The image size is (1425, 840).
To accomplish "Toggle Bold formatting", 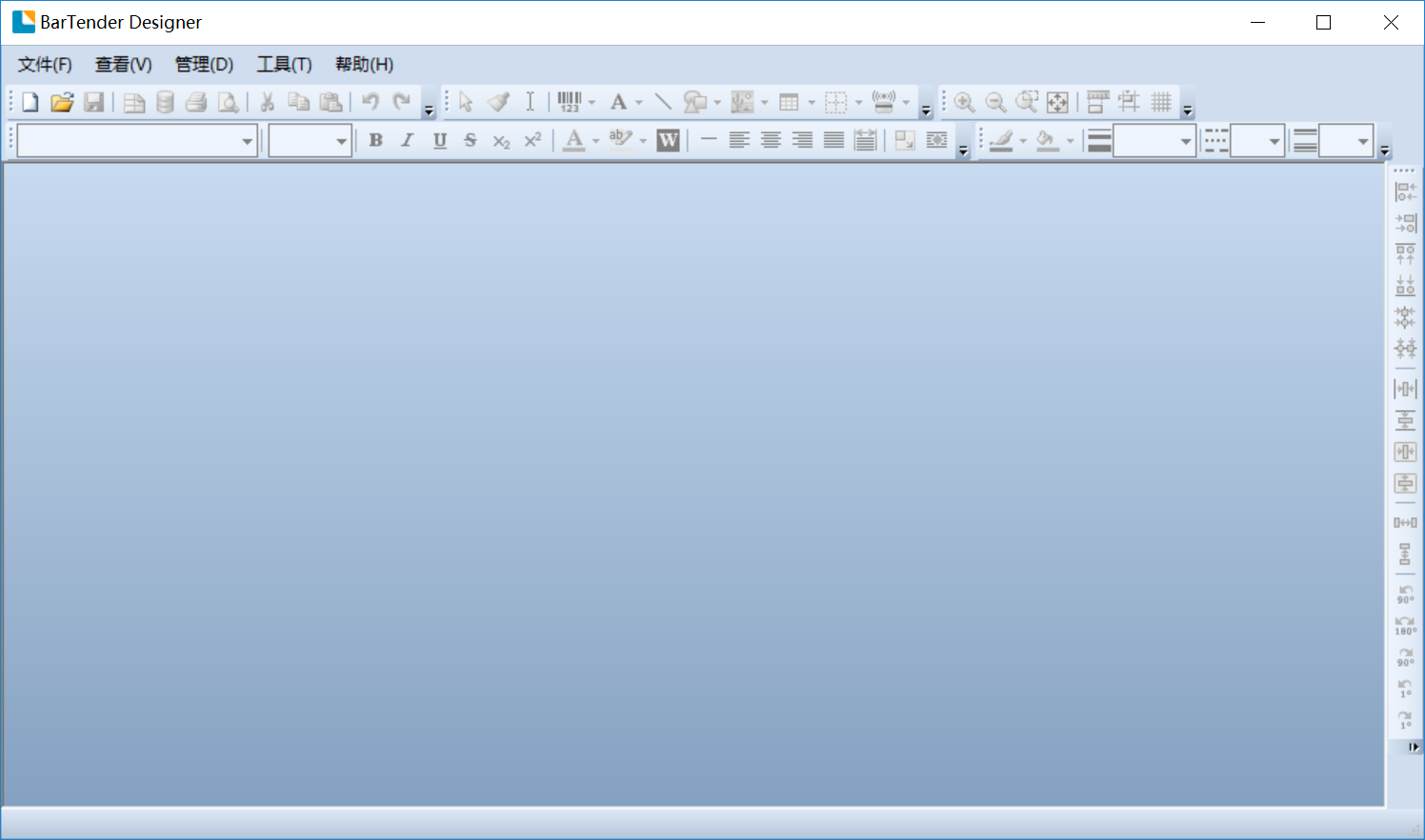I will [x=376, y=141].
